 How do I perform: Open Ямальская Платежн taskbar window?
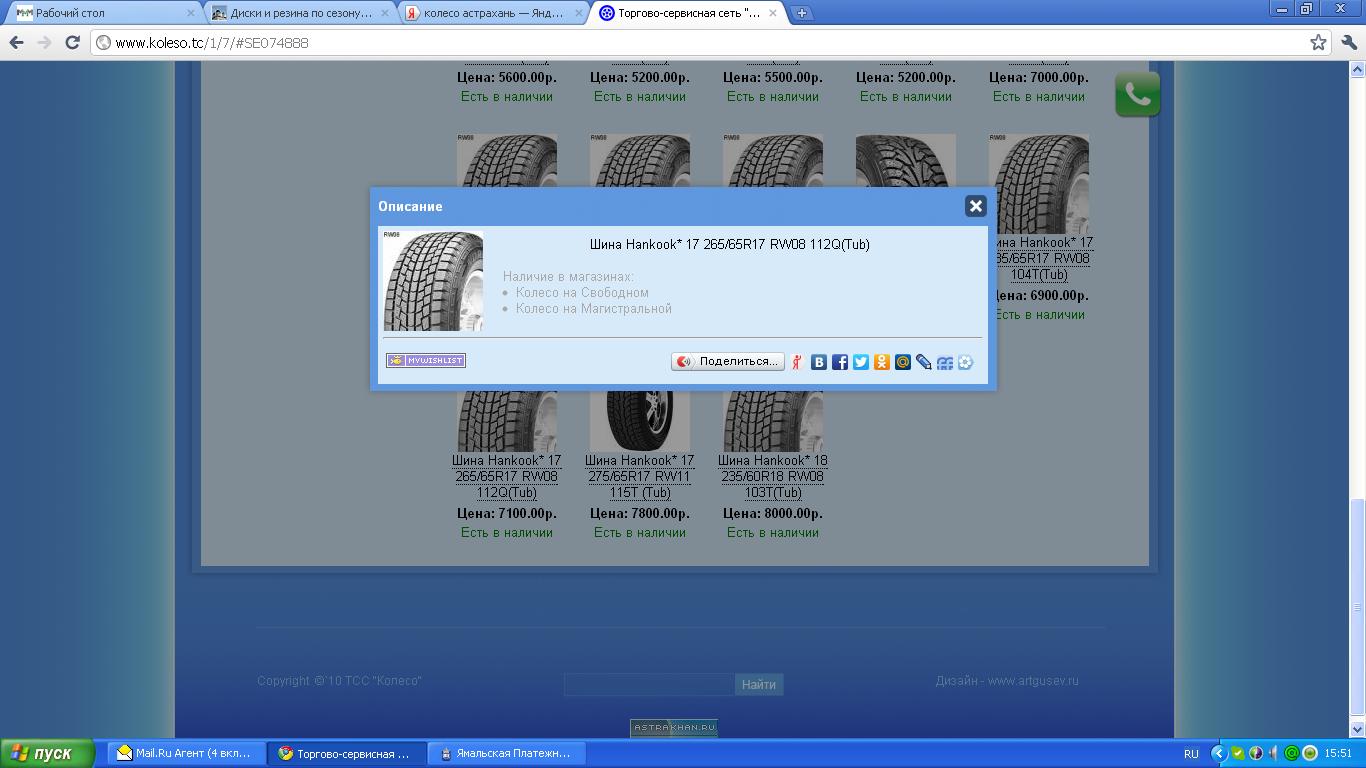coord(506,753)
